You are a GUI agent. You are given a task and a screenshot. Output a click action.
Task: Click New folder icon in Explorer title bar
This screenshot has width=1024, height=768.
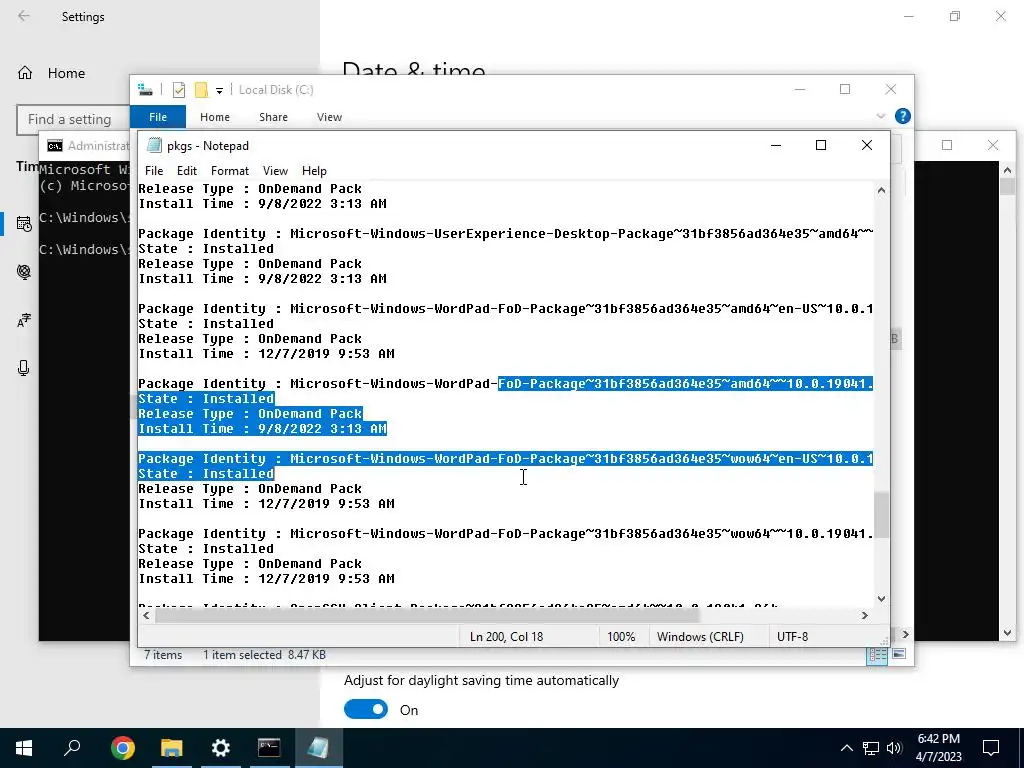click(201, 90)
